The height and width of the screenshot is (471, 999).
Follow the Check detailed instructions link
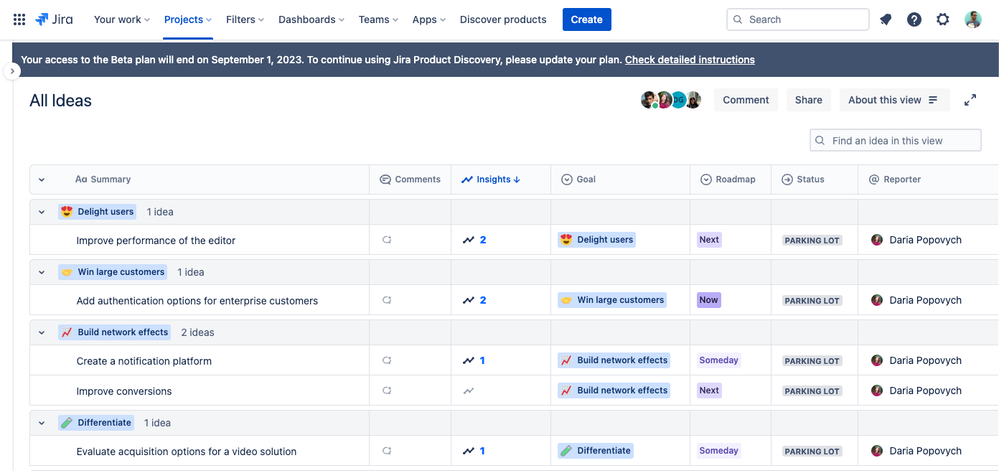[x=689, y=60]
